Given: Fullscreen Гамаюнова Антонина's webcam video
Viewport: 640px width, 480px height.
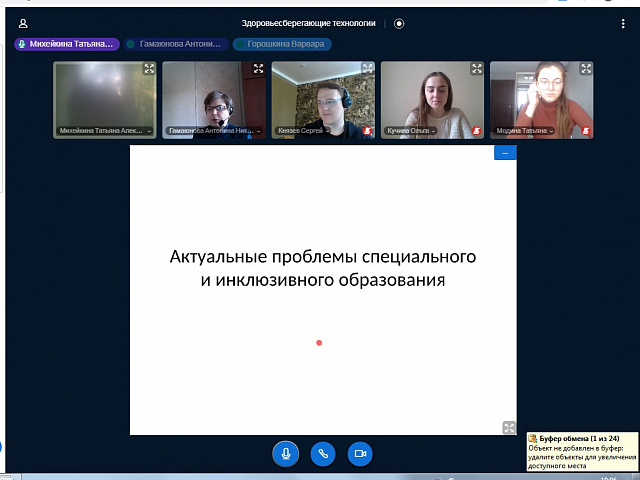Looking at the screenshot, I should pos(258,69).
